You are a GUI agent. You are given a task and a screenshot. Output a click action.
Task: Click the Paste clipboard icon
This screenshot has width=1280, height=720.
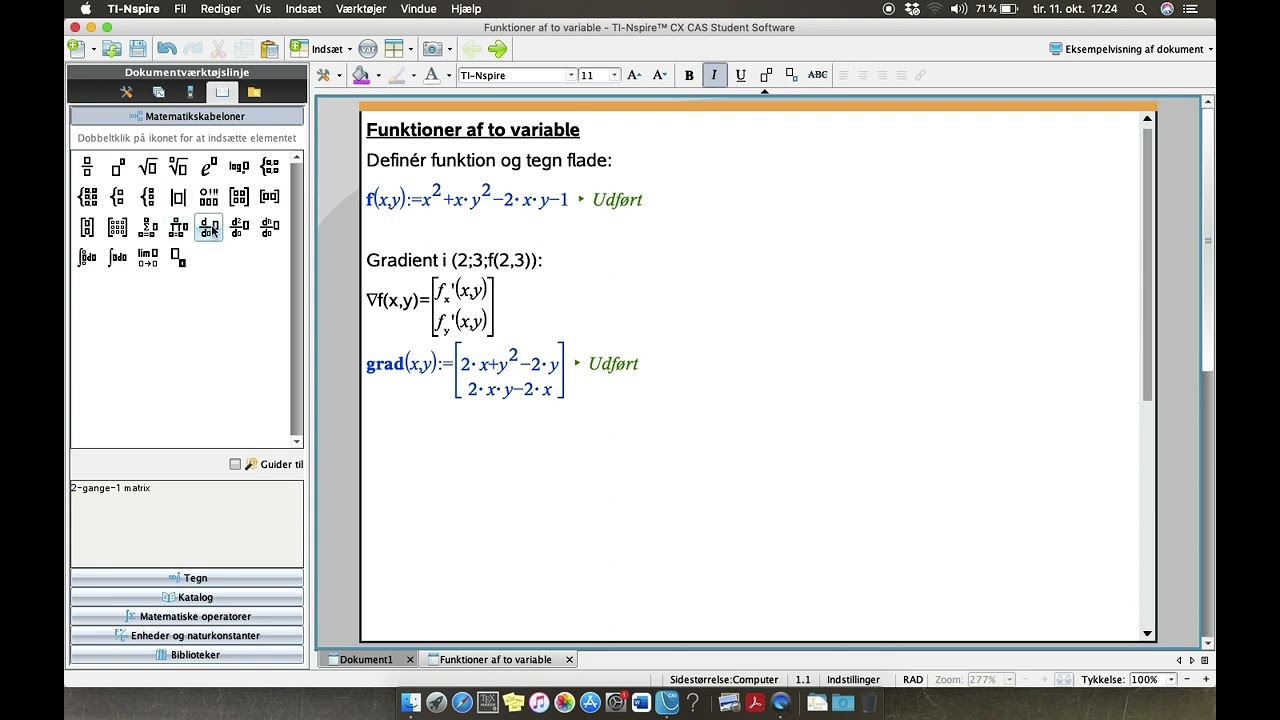269,49
